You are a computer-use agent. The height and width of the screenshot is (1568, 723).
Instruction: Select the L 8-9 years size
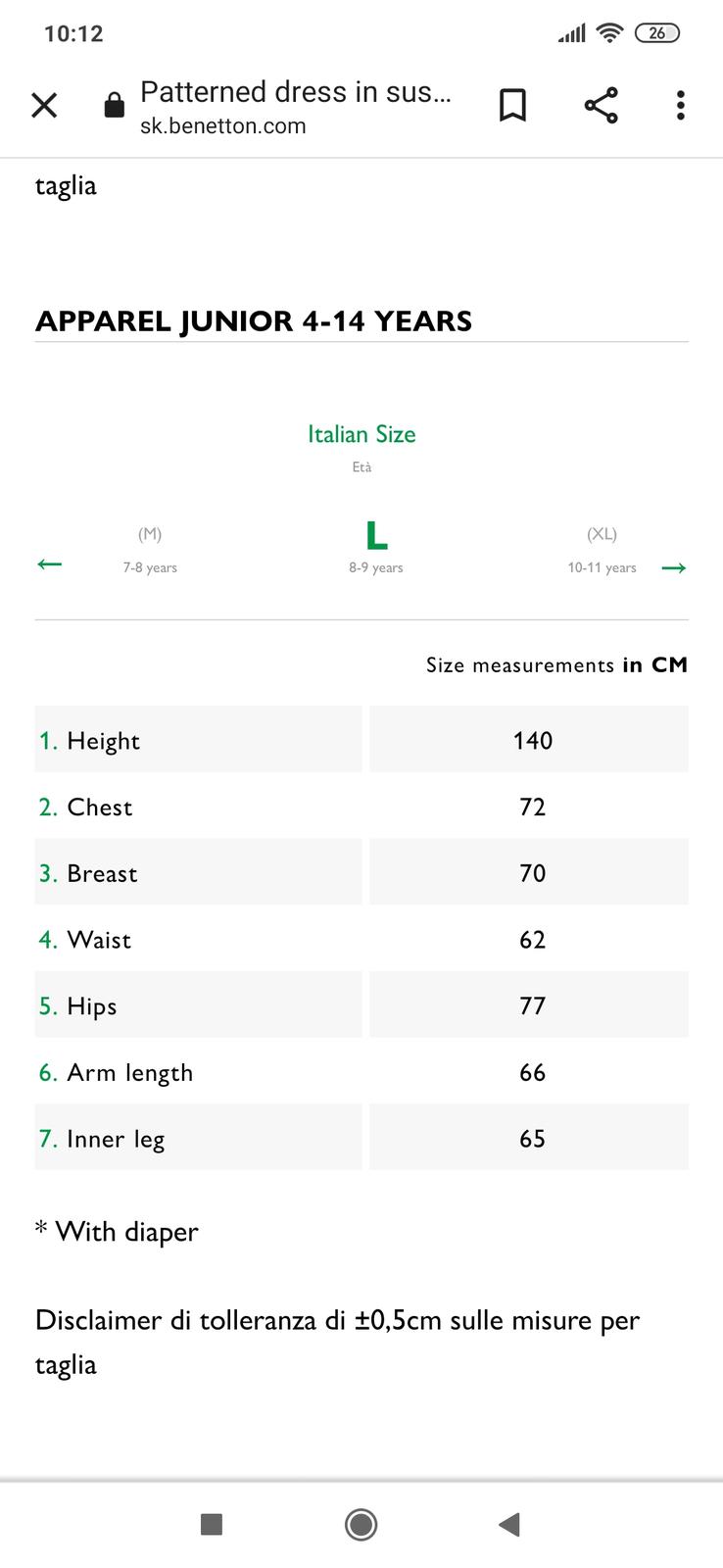[376, 548]
